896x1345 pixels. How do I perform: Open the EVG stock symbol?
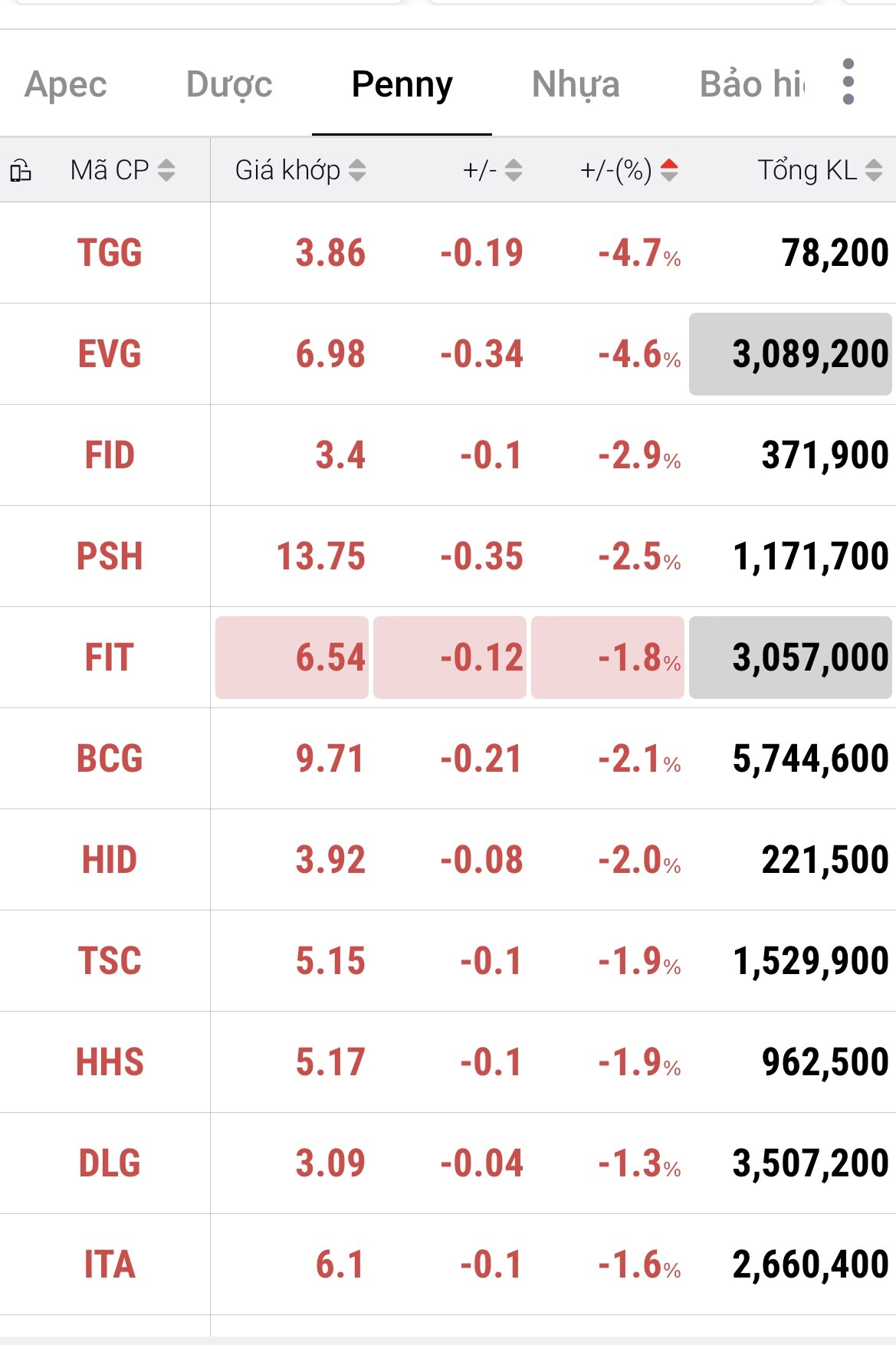point(110,354)
